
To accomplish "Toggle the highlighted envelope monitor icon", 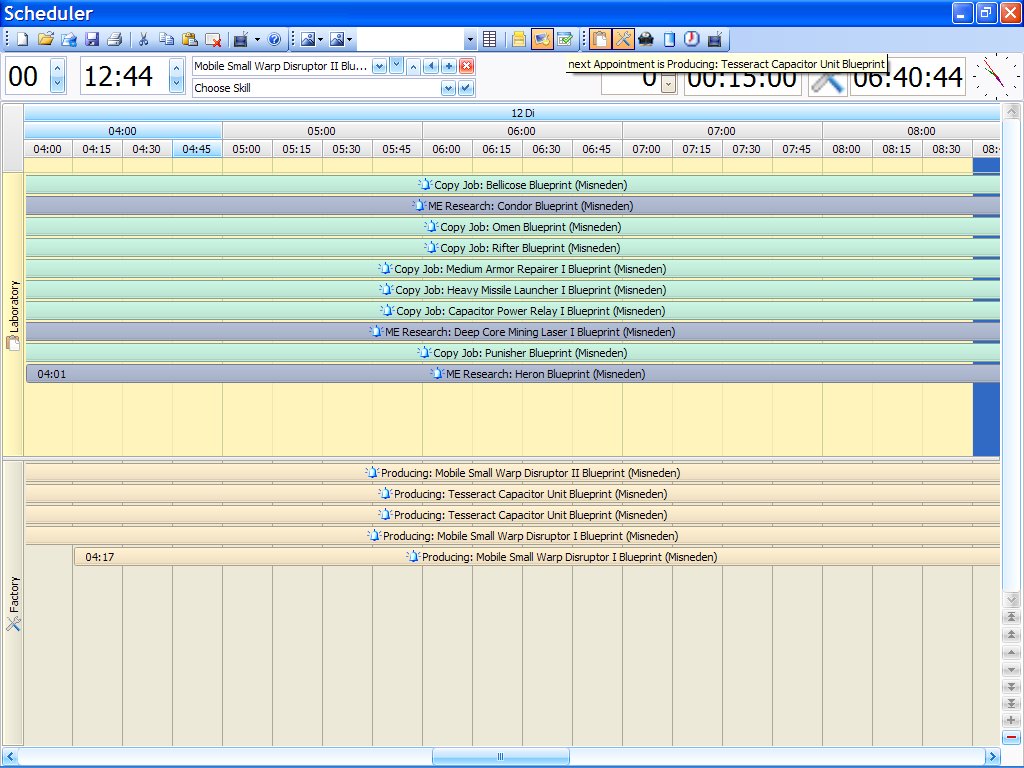I will coord(542,40).
